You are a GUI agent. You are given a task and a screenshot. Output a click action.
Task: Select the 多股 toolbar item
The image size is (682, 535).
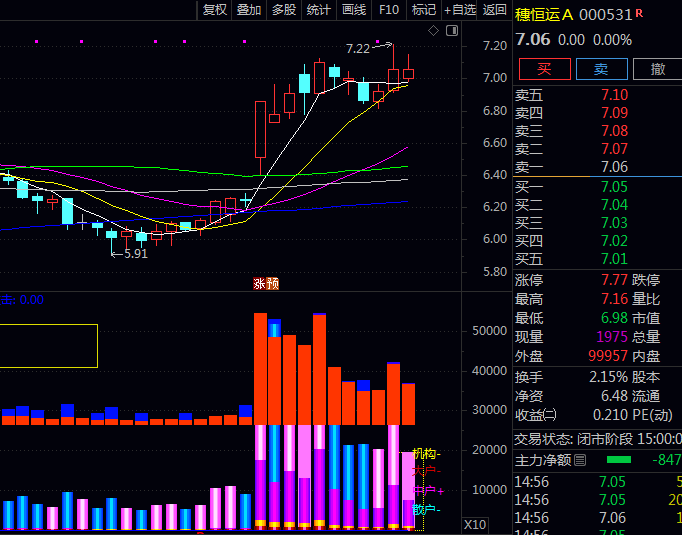pyautogui.click(x=284, y=10)
